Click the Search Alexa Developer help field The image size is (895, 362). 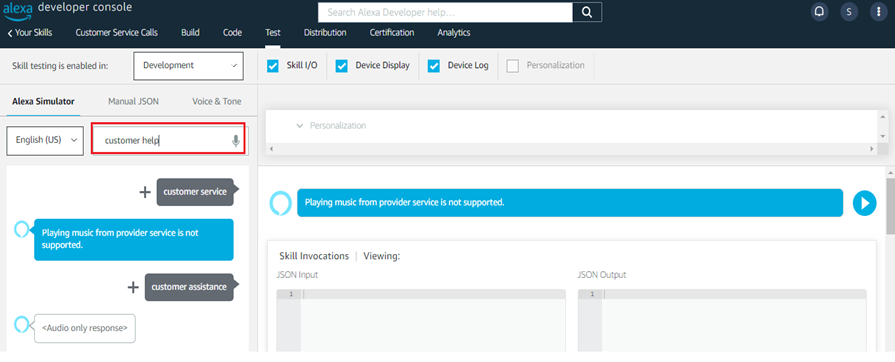click(x=445, y=12)
